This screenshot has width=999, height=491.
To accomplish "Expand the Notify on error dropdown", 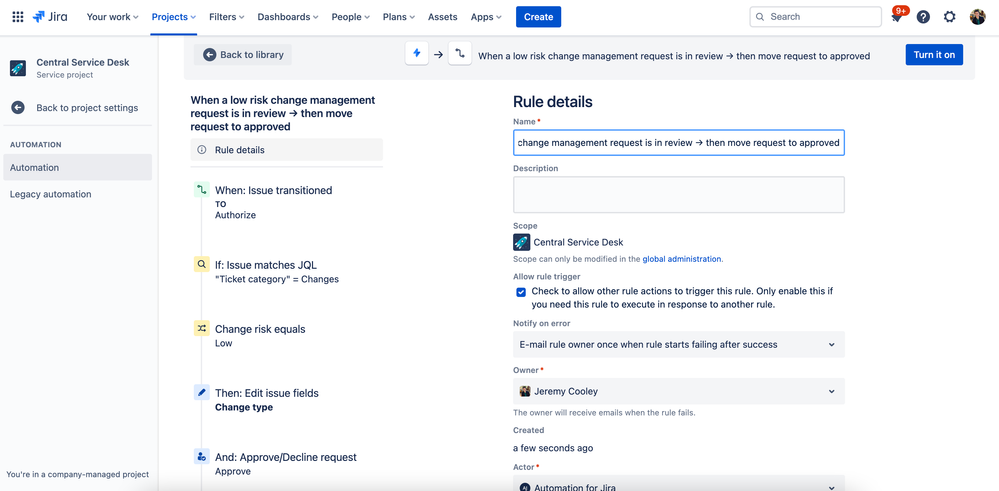I will [x=678, y=345].
